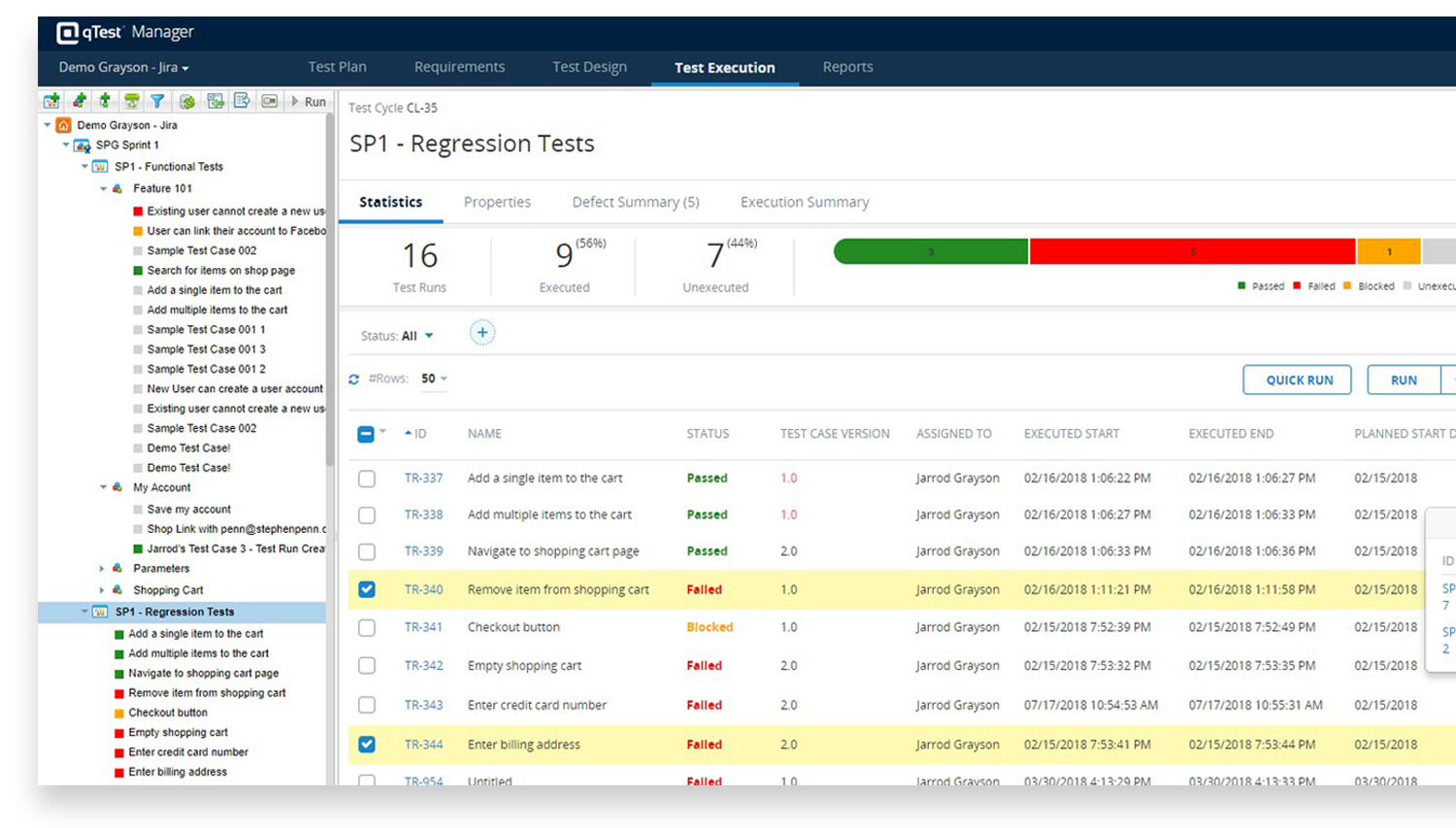This screenshot has width=1456, height=828.
Task: Click the first toolbar icon to add a test cycle
Action: coord(51,101)
